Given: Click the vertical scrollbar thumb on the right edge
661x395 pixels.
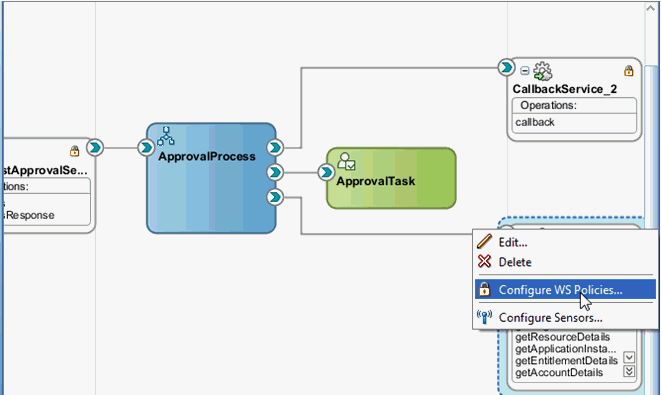Looking at the screenshot, I should point(650,148).
